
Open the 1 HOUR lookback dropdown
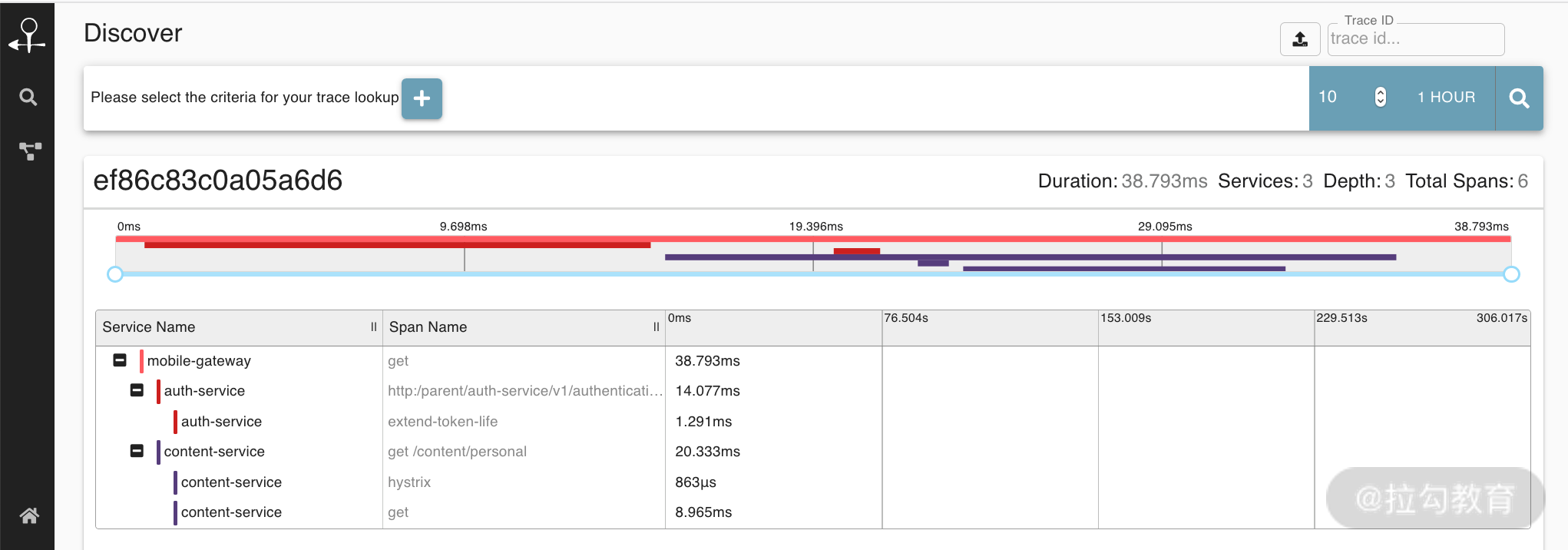(x=1446, y=98)
